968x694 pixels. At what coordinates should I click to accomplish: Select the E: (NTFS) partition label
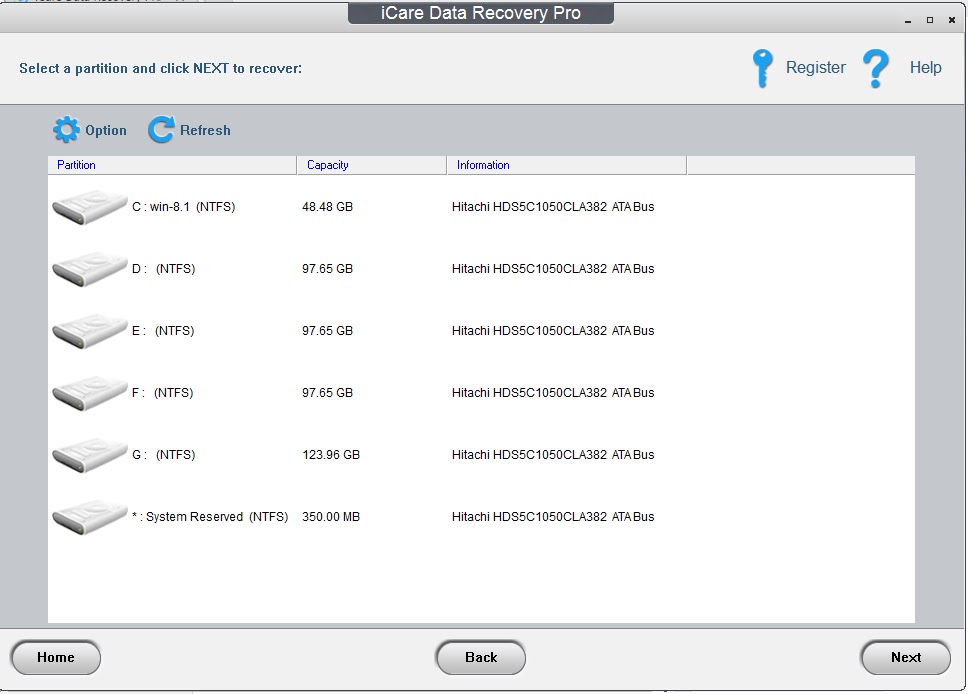tap(163, 330)
